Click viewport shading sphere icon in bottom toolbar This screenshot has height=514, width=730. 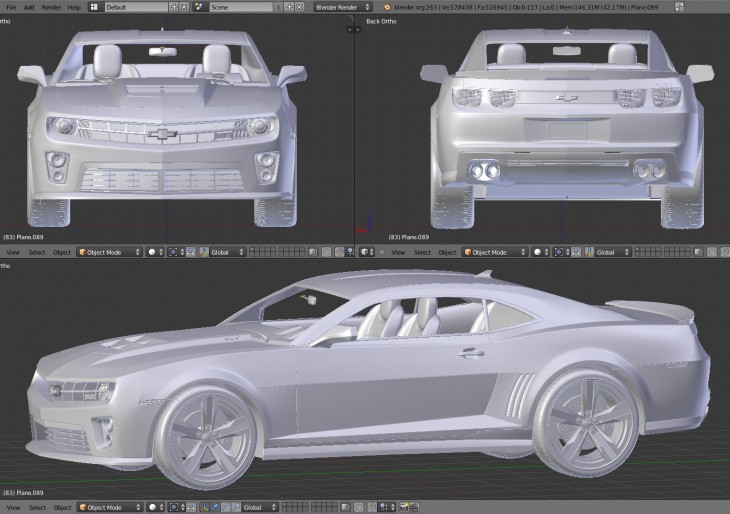pos(152,507)
